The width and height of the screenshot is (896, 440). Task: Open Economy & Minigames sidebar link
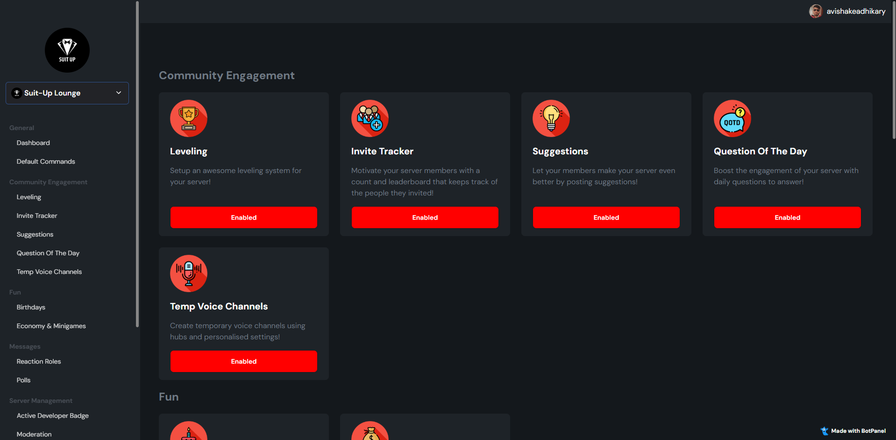(x=51, y=326)
